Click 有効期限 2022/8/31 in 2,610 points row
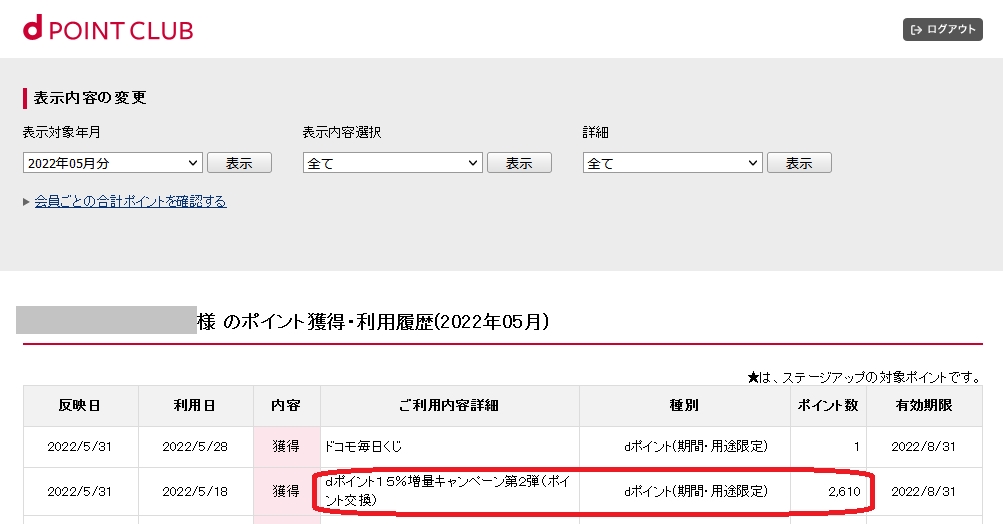The image size is (1003, 524). pos(924,491)
